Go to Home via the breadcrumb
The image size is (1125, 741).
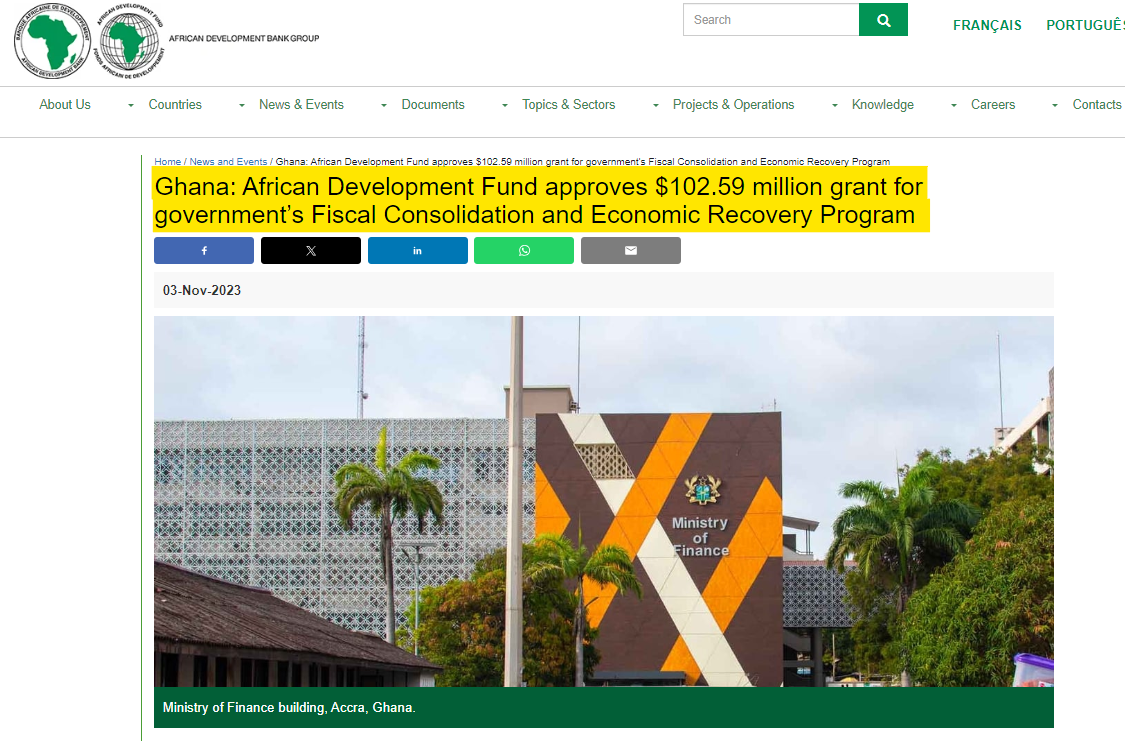(167, 162)
